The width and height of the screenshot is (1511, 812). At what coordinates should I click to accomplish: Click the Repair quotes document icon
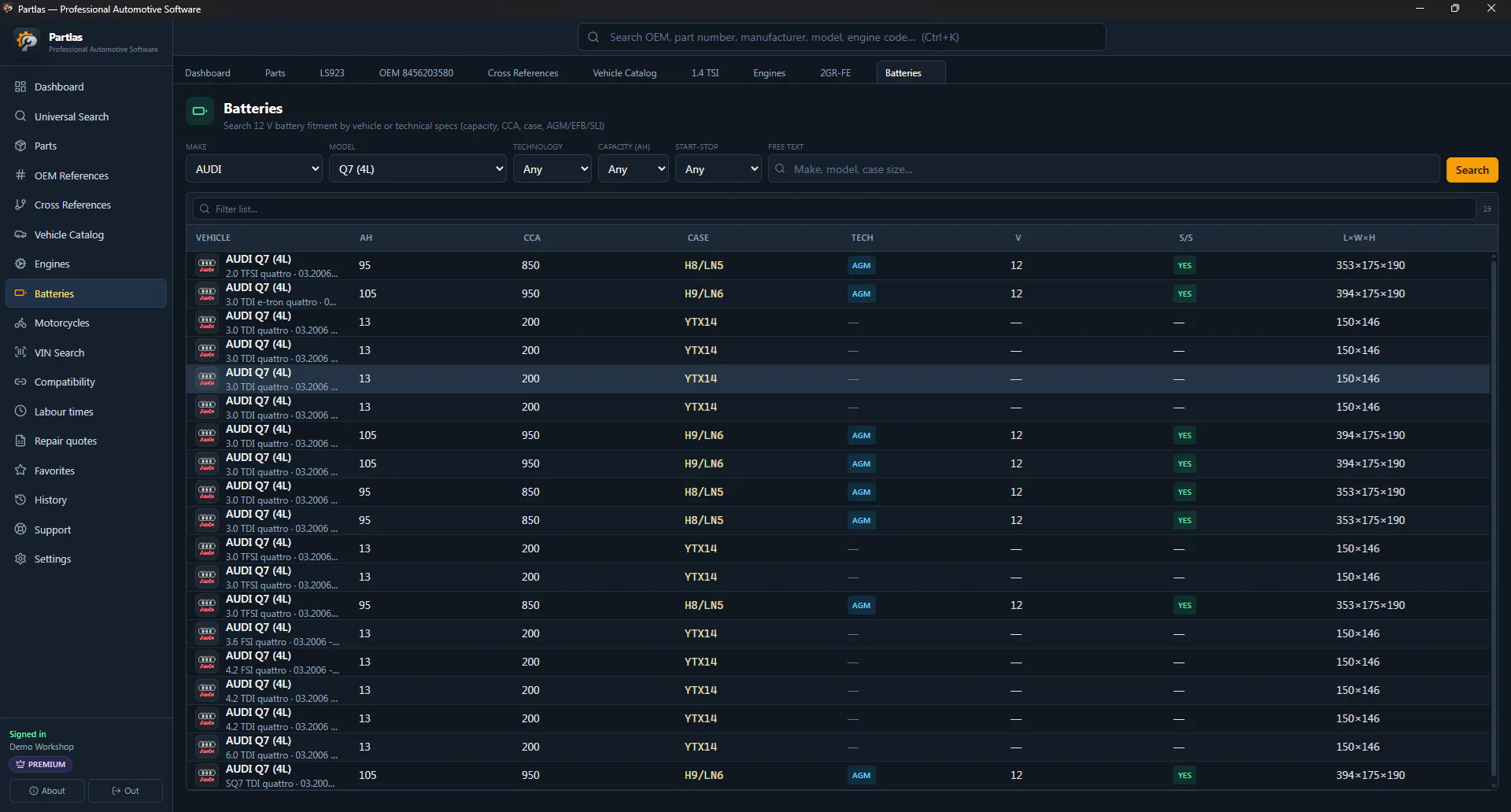click(x=20, y=441)
